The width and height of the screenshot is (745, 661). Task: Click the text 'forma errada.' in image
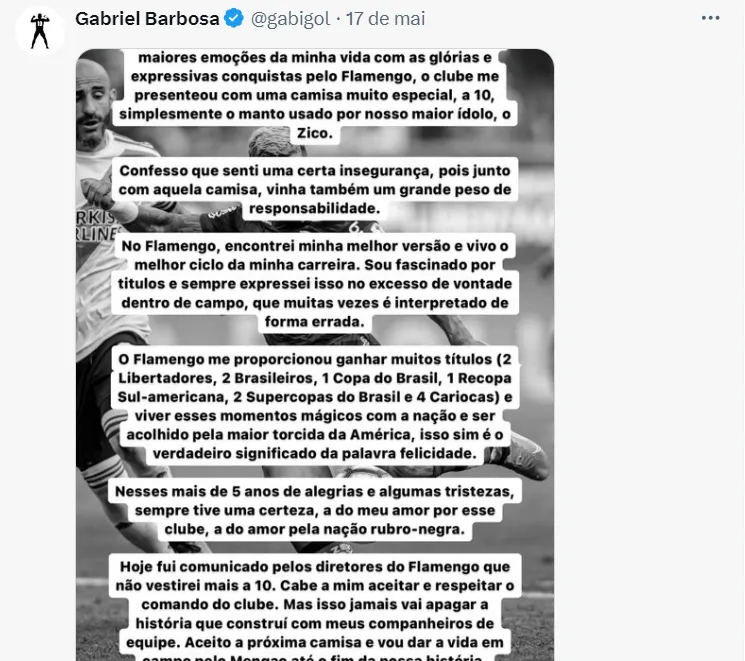315,322
